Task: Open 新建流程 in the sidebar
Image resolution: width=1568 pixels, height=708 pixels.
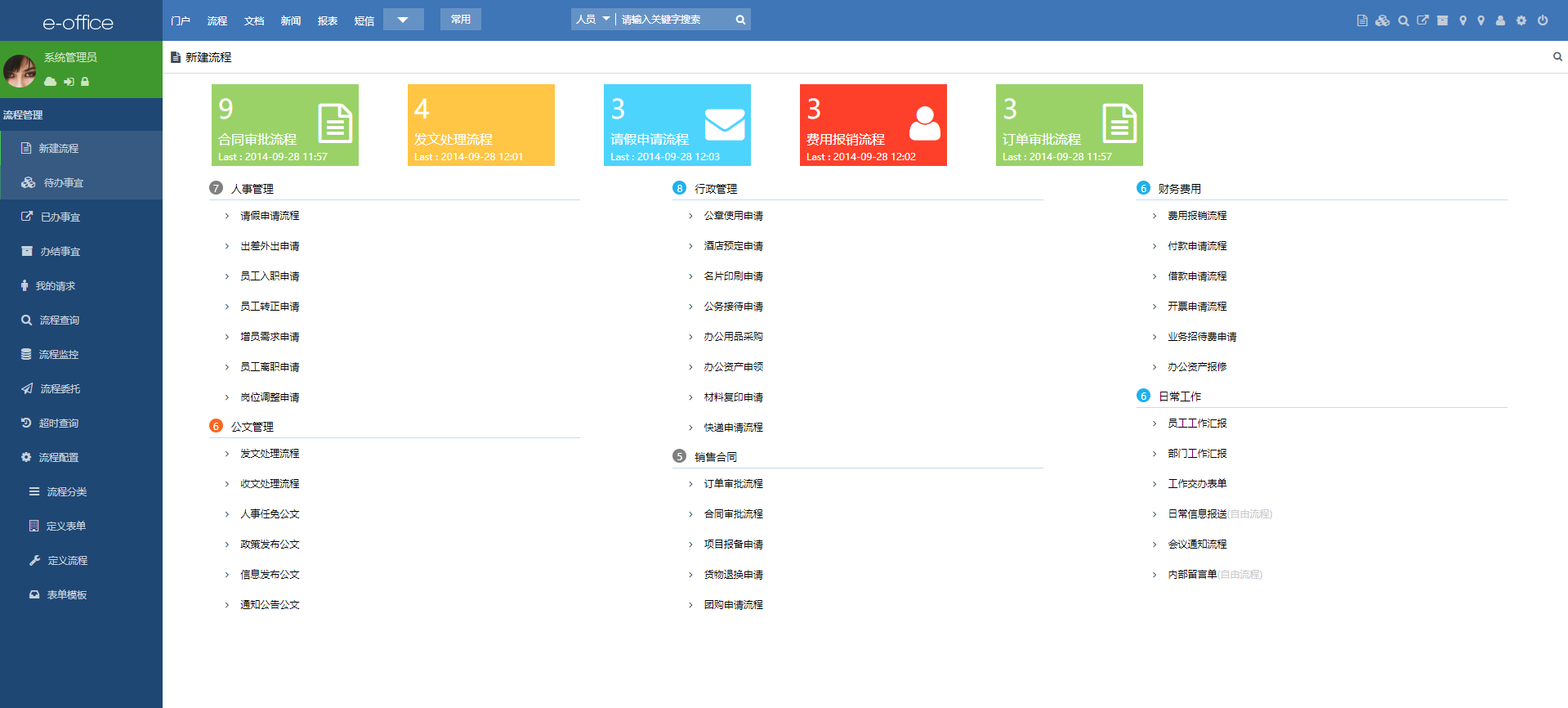Action: [82, 148]
